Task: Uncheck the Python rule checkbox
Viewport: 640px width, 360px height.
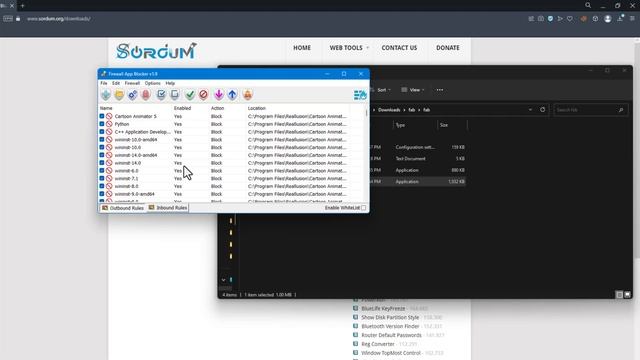Action: pyautogui.click(x=102, y=124)
